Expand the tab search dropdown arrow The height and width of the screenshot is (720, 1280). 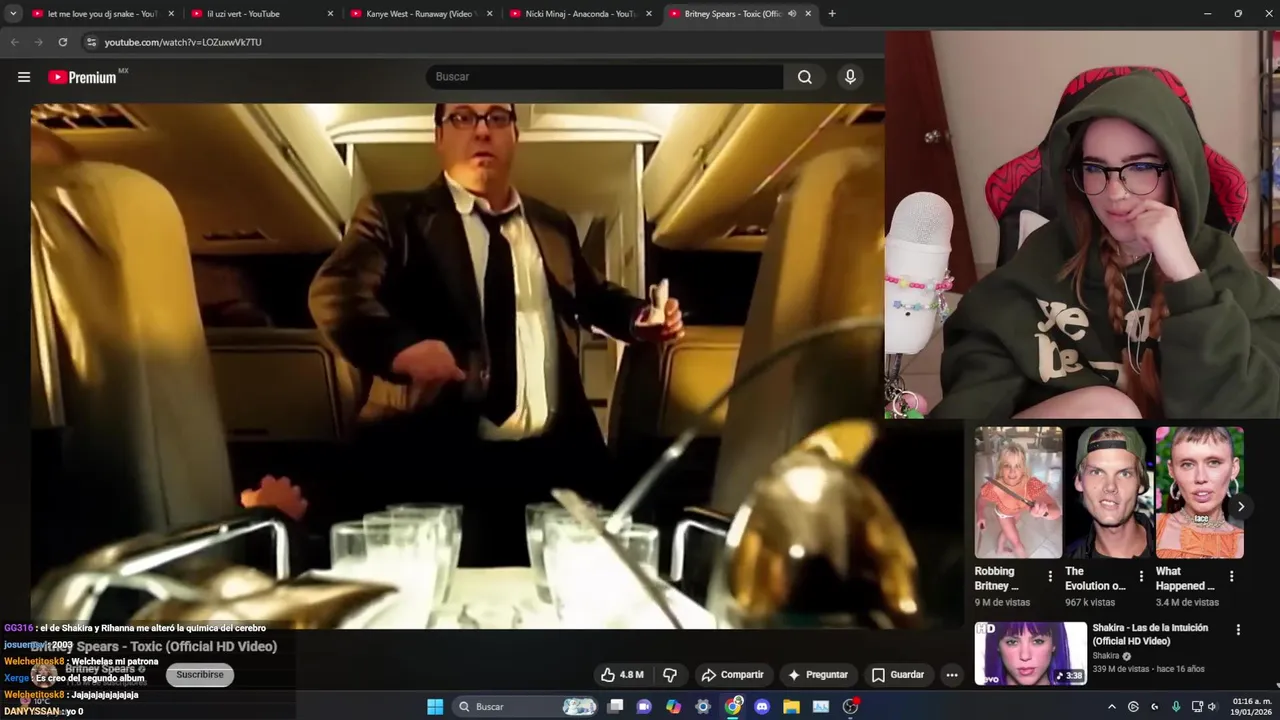13,14
